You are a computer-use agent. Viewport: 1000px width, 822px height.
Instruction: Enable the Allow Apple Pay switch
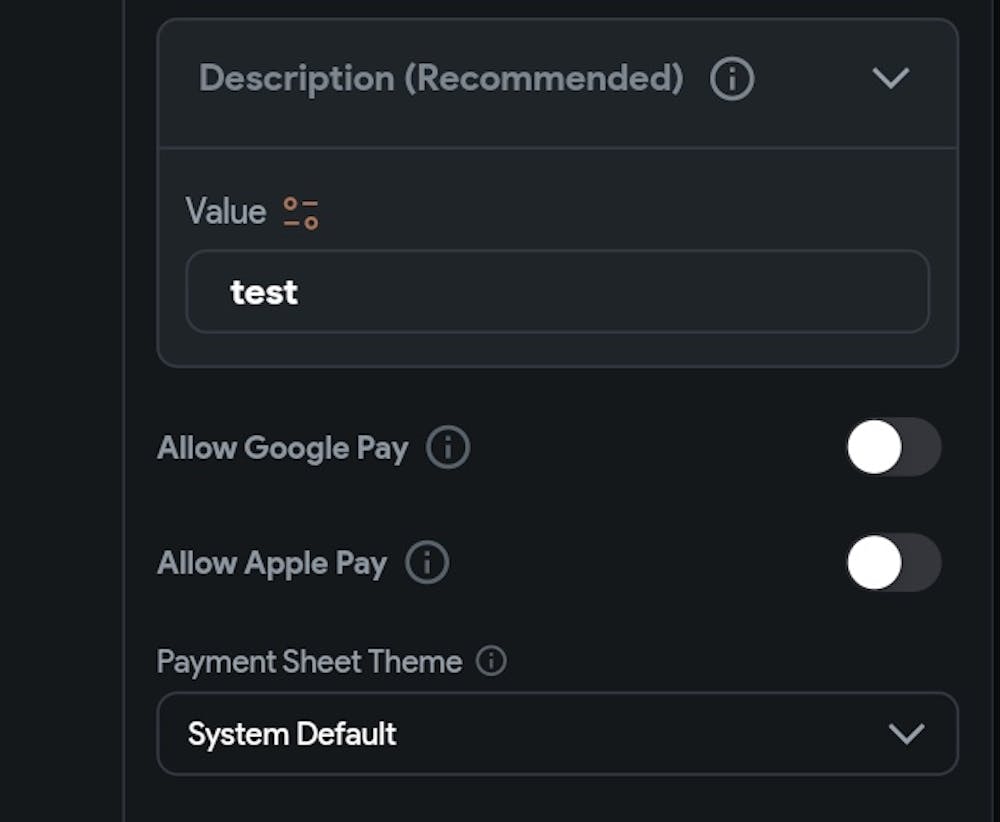click(x=892, y=563)
